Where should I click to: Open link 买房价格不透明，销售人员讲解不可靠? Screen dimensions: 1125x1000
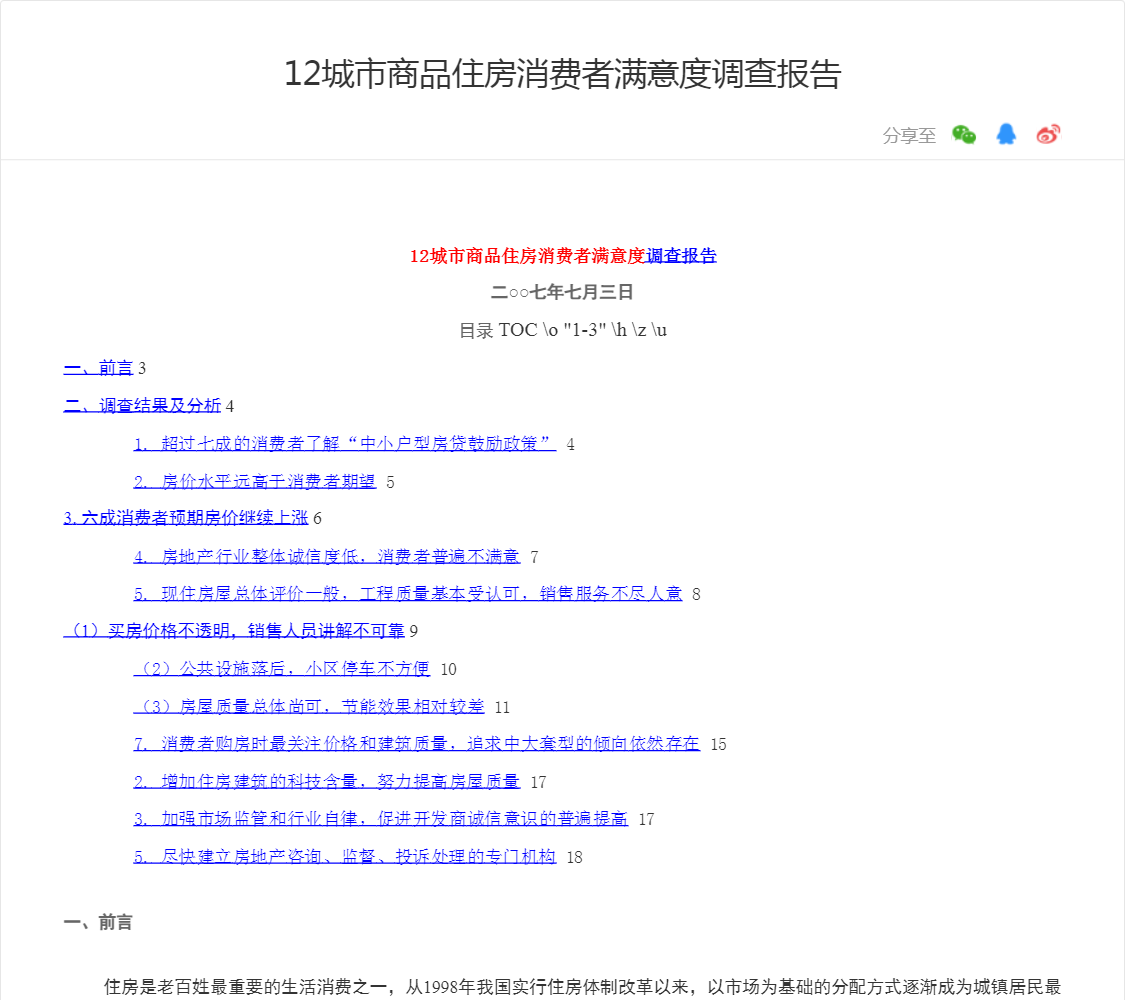click(x=234, y=631)
